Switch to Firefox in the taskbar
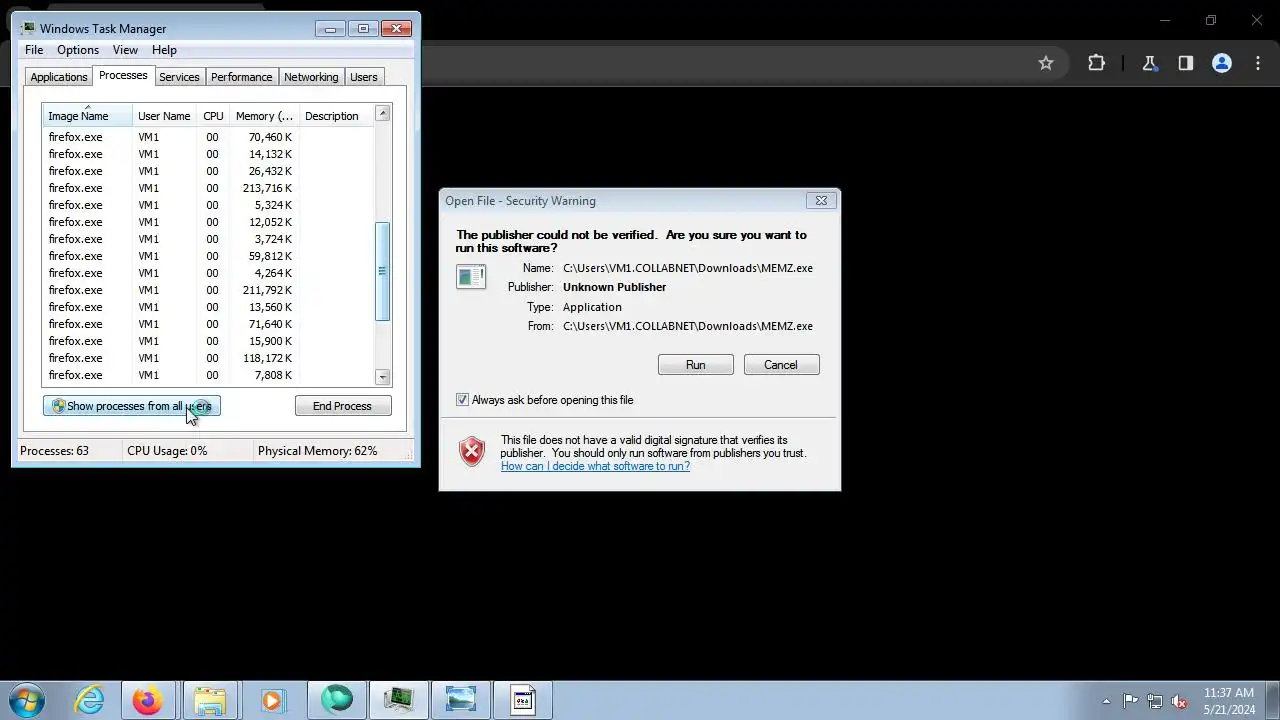 click(147, 700)
